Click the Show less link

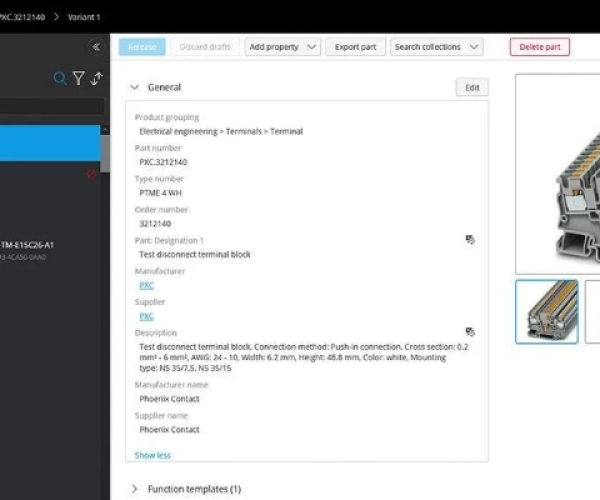(x=153, y=455)
